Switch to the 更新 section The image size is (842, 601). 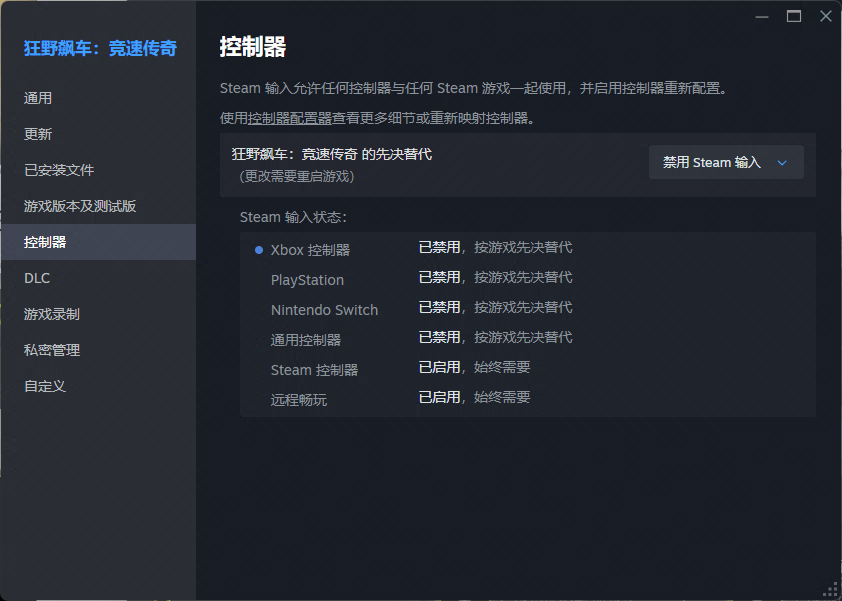click(98, 134)
